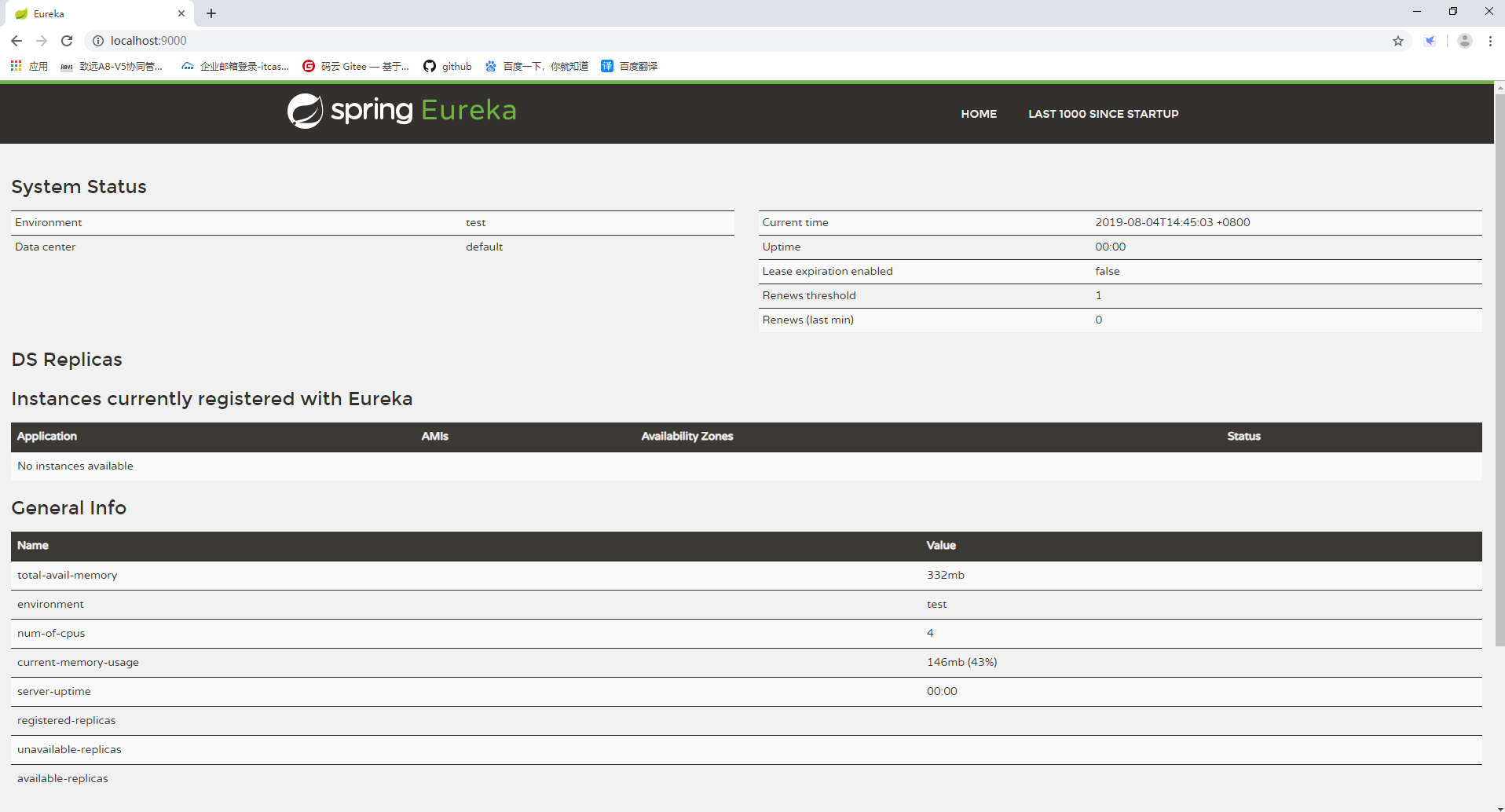
Task: Click the 'server-uptime' row name
Action: [54, 691]
